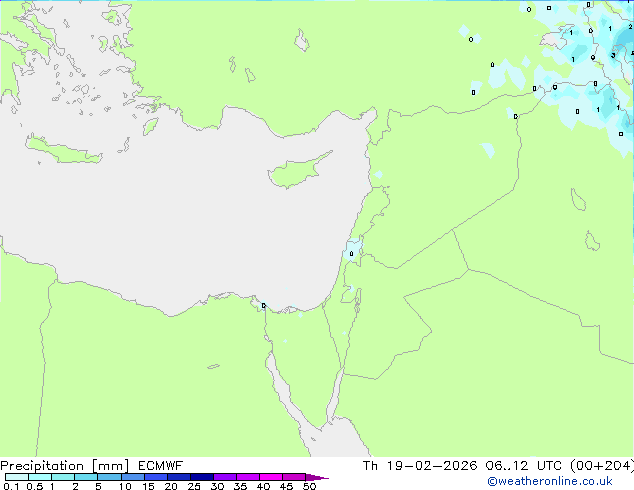This screenshot has width=634, height=490.
Task: Click the 'Precipitation' title text
Action: pyautogui.click(x=42, y=466)
